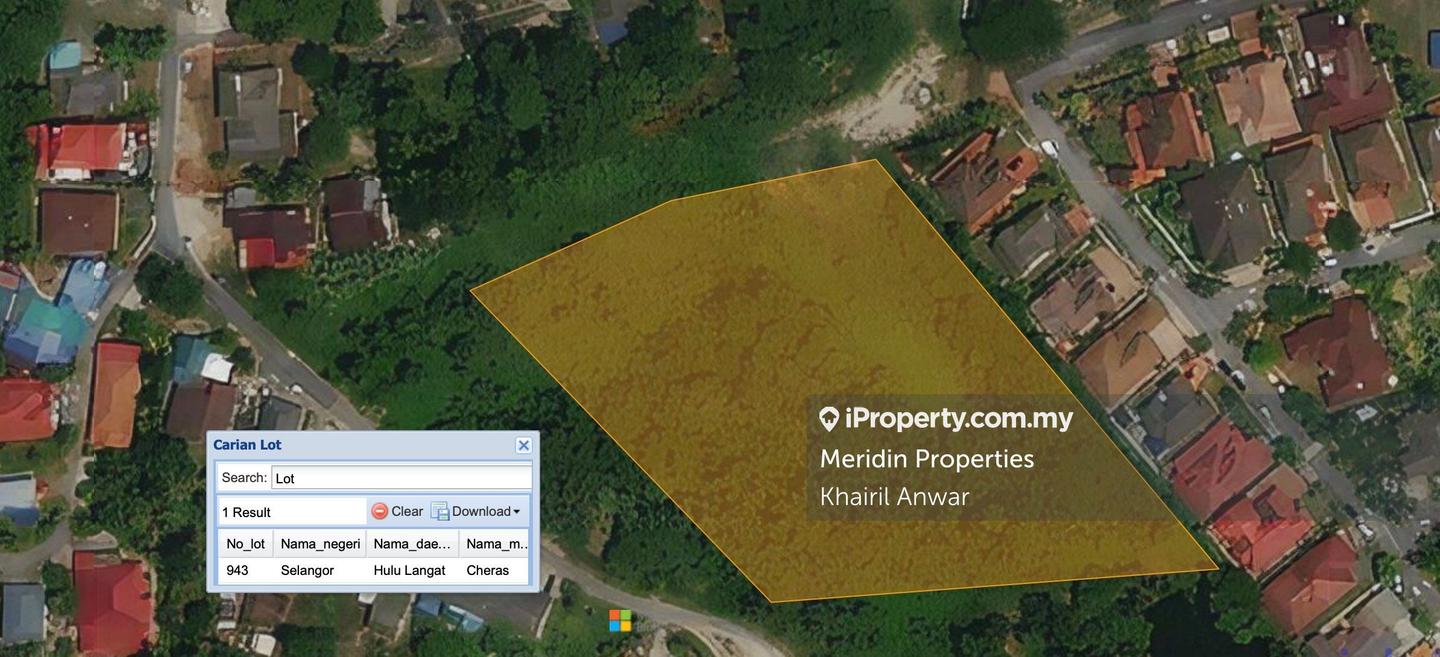Click the Download save icon
1440x657 pixels.
point(440,511)
